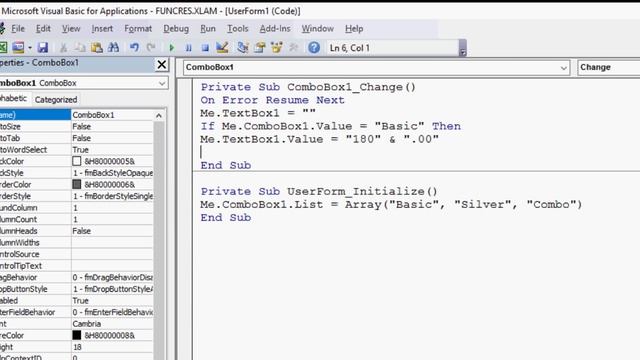Open the Insert object dropdown arrow
Viewport: 640px width, 360px height.
[x=30, y=48]
